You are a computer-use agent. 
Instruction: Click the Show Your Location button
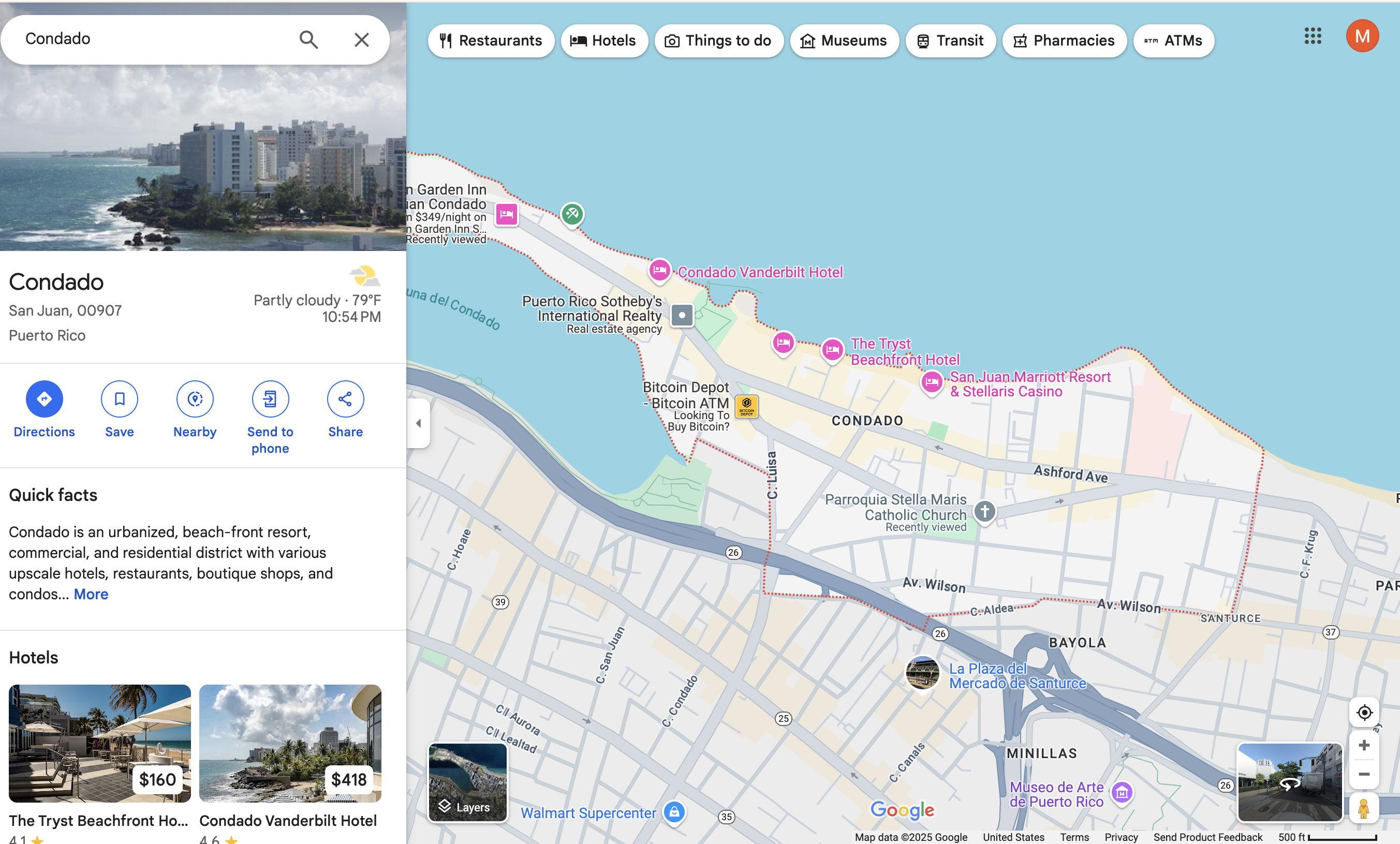1364,712
